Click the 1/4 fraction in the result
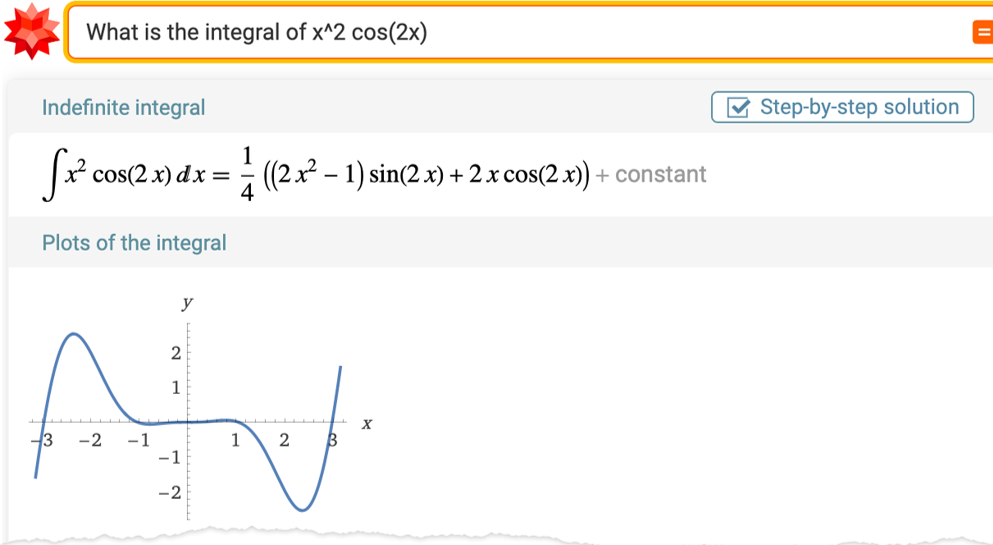The width and height of the screenshot is (993, 545). click(247, 175)
